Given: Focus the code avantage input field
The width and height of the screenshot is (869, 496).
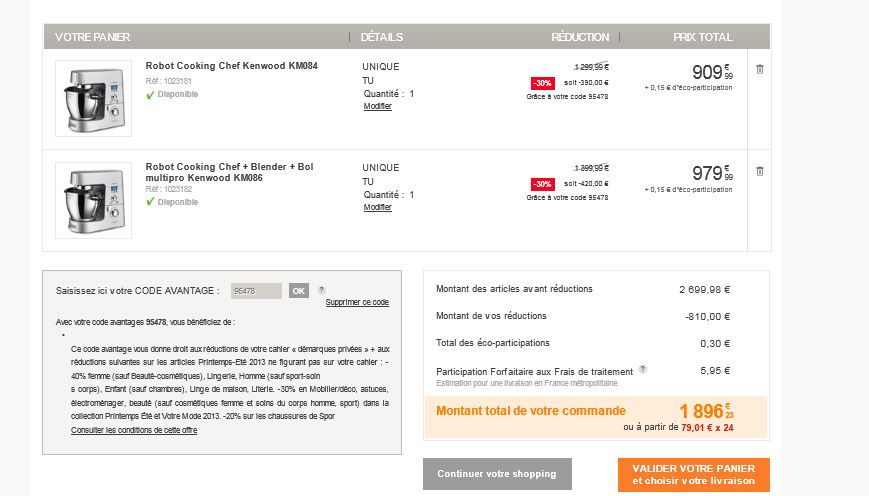Looking at the screenshot, I should pyautogui.click(x=256, y=291).
